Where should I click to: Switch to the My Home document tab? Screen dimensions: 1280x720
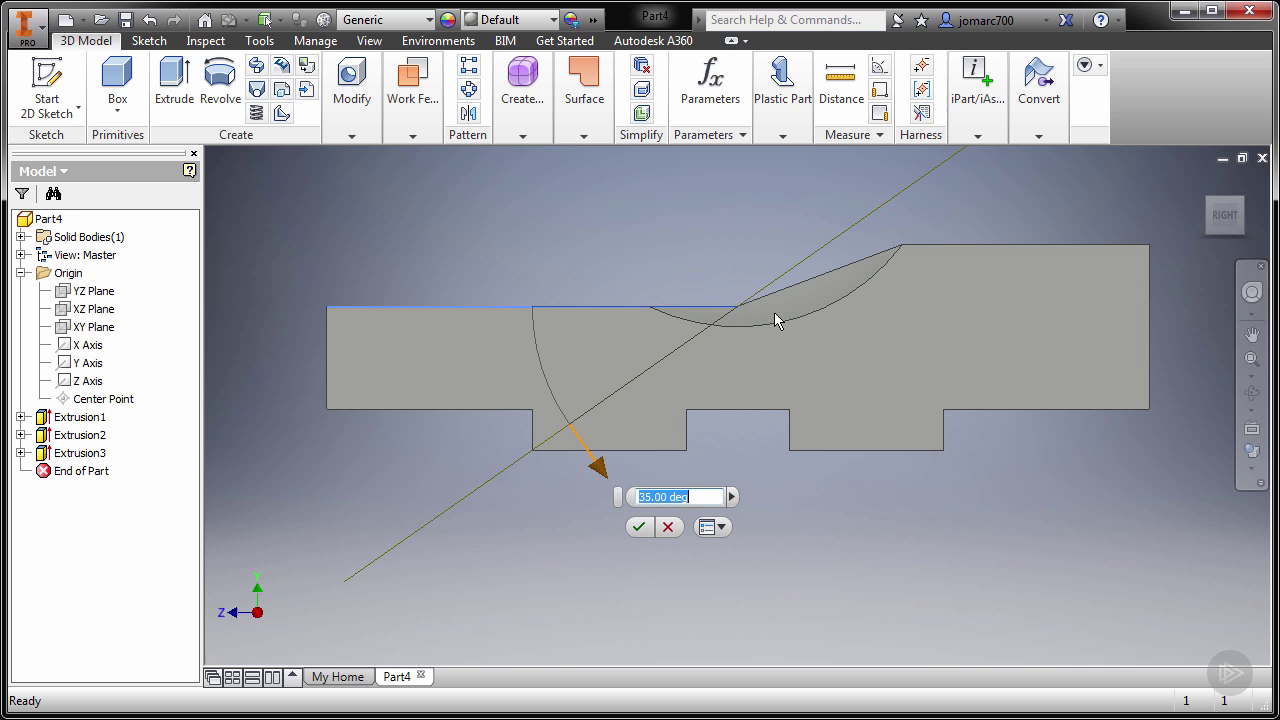[338, 677]
